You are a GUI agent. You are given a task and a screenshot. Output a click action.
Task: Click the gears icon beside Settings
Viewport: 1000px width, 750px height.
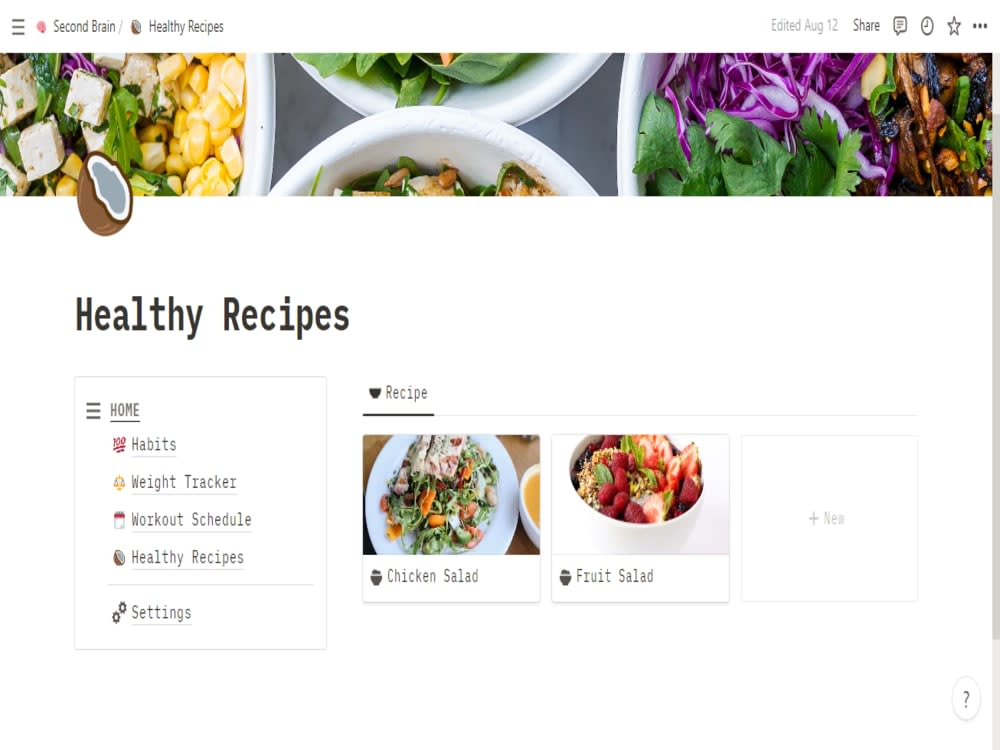point(119,612)
